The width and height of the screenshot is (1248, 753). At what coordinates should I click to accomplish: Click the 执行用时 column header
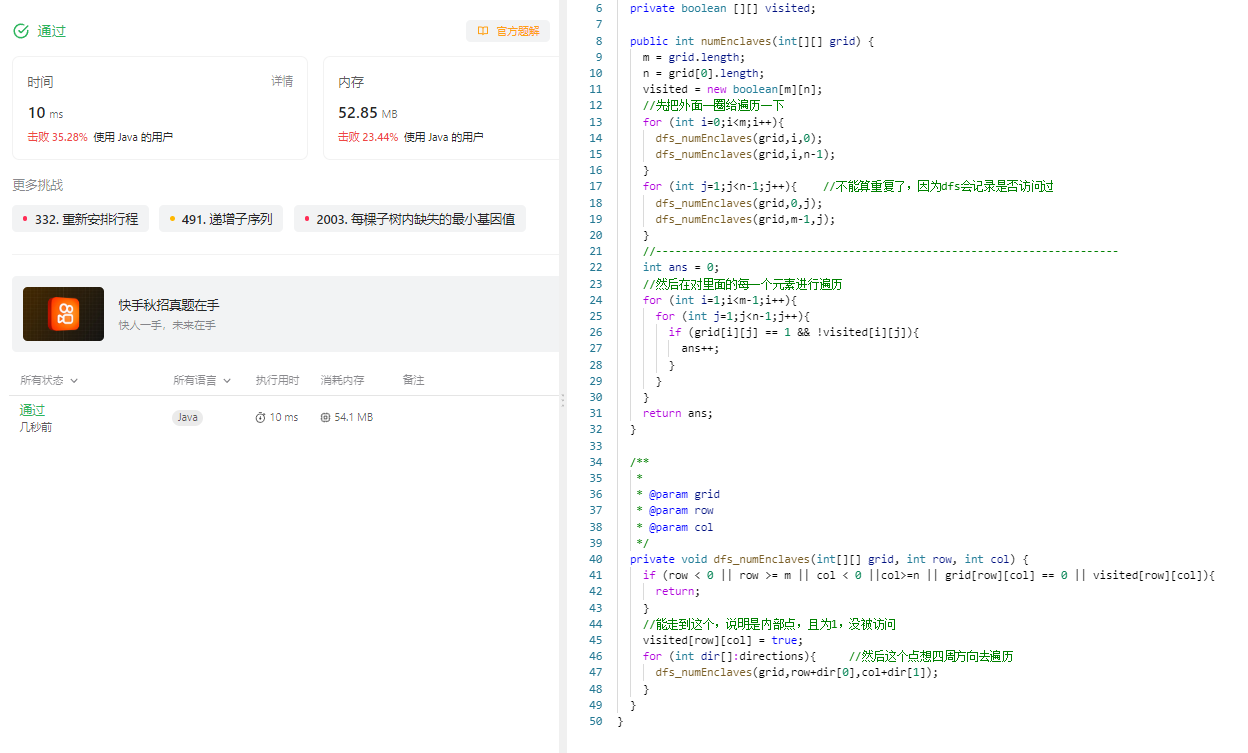pyautogui.click(x=278, y=380)
